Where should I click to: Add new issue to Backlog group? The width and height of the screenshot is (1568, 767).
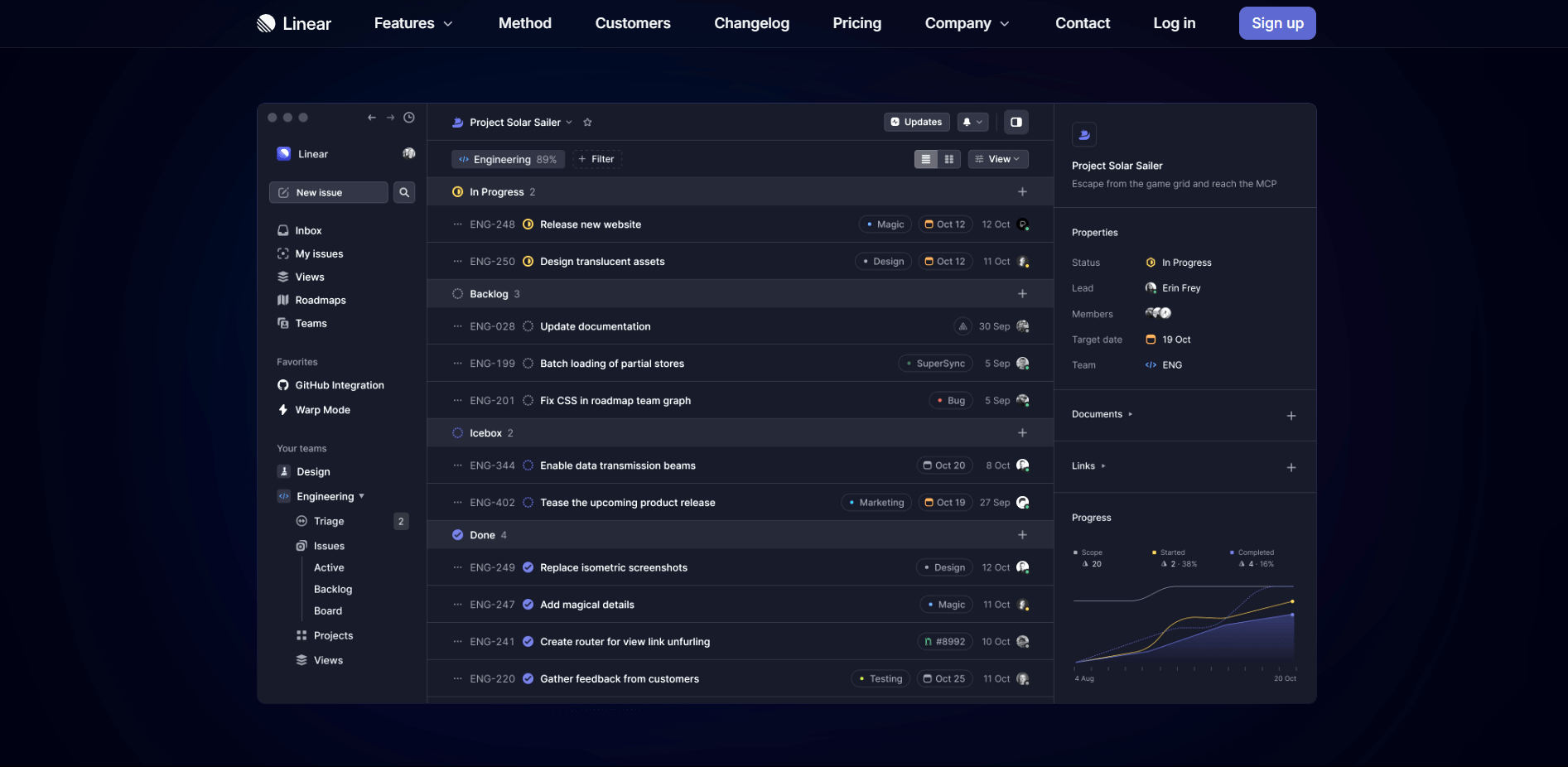coord(1022,294)
